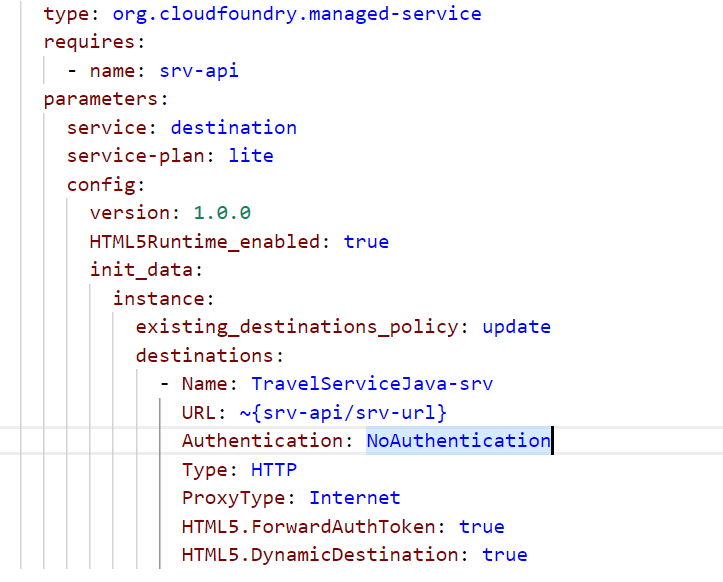Click the 'URL:' key
This screenshot has height=582, width=723.
[204, 413]
